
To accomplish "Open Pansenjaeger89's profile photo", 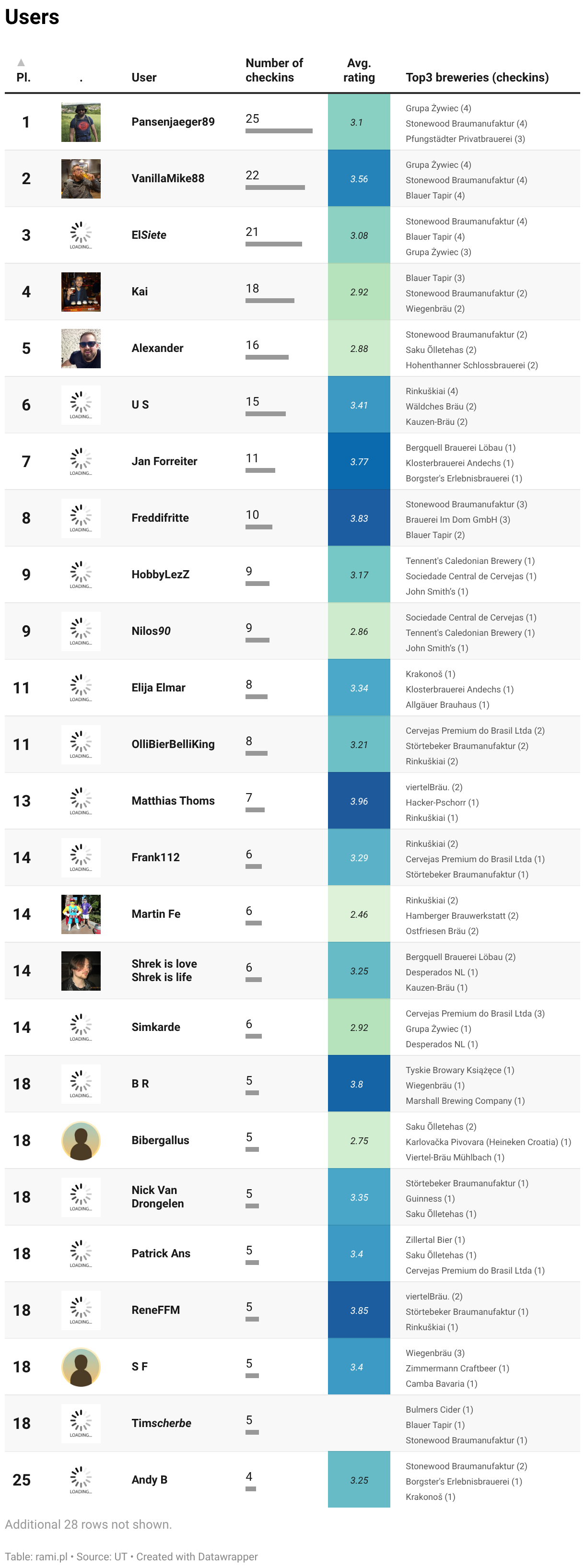I will [81, 122].
